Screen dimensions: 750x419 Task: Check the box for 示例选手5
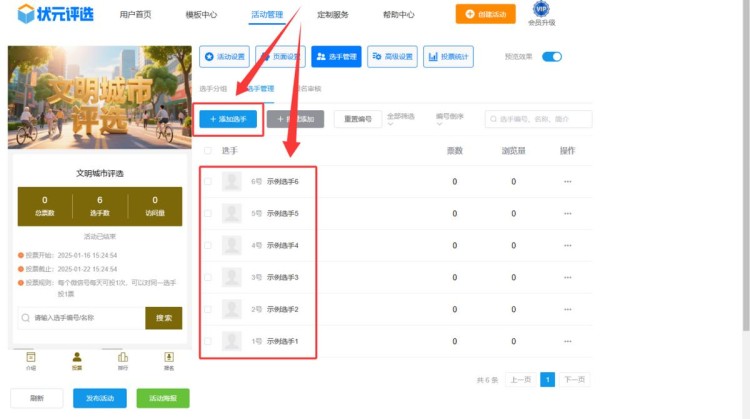click(x=208, y=214)
